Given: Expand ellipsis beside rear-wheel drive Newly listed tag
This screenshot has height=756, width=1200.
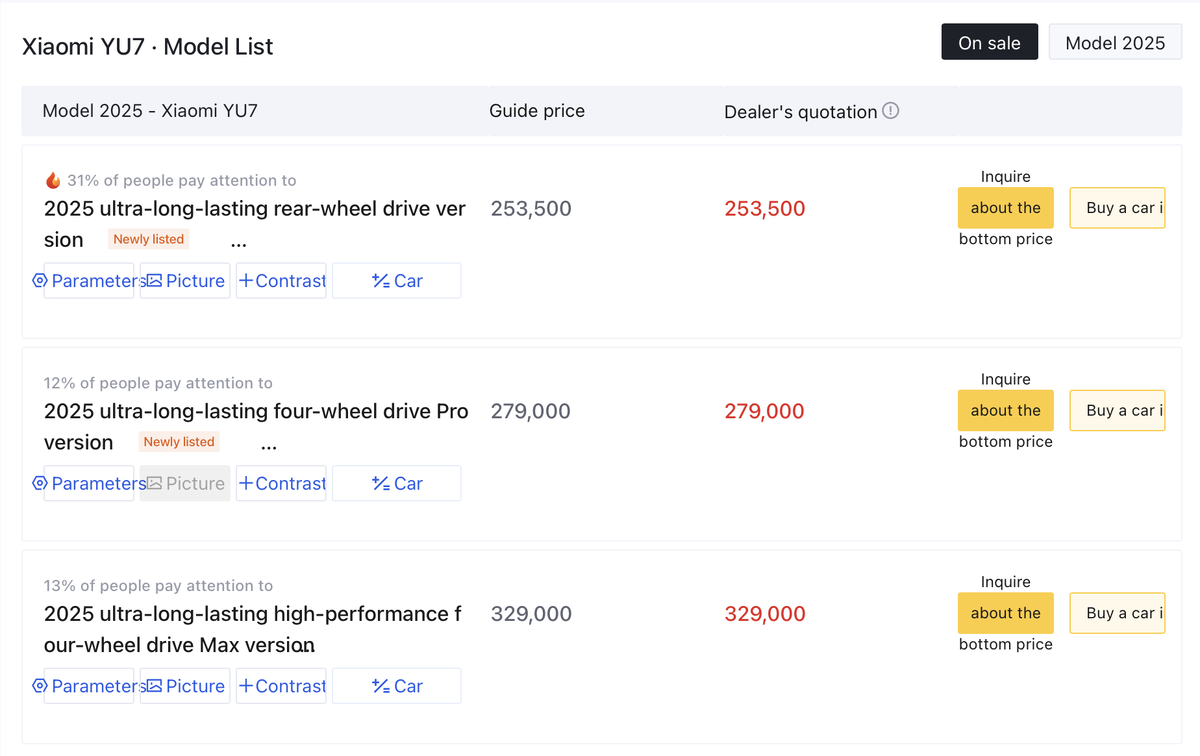Looking at the screenshot, I should pos(238,241).
